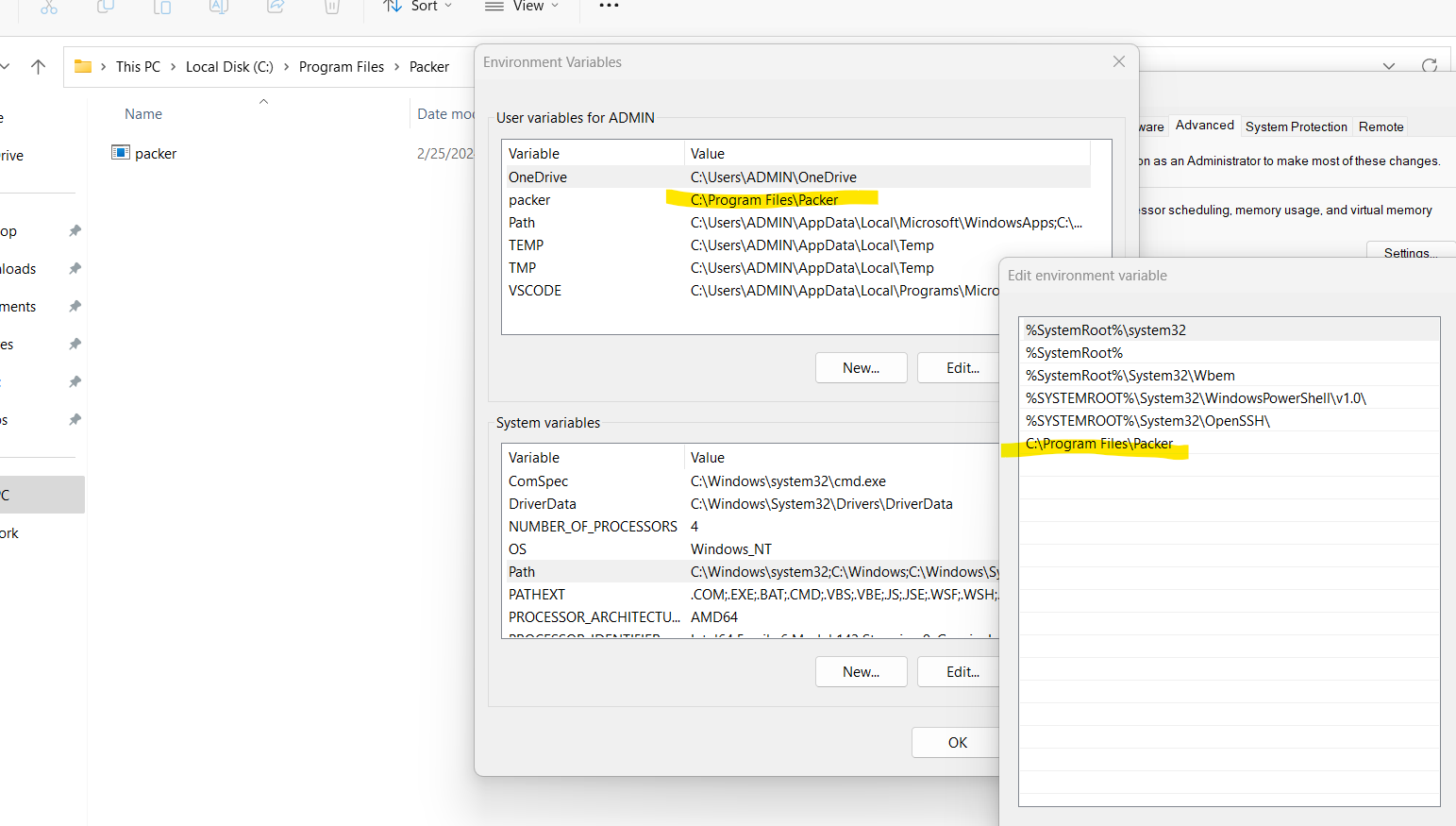This screenshot has width=1456, height=826.
Task: Select the %SystemRoot%\system32 path entry
Action: click(1230, 329)
